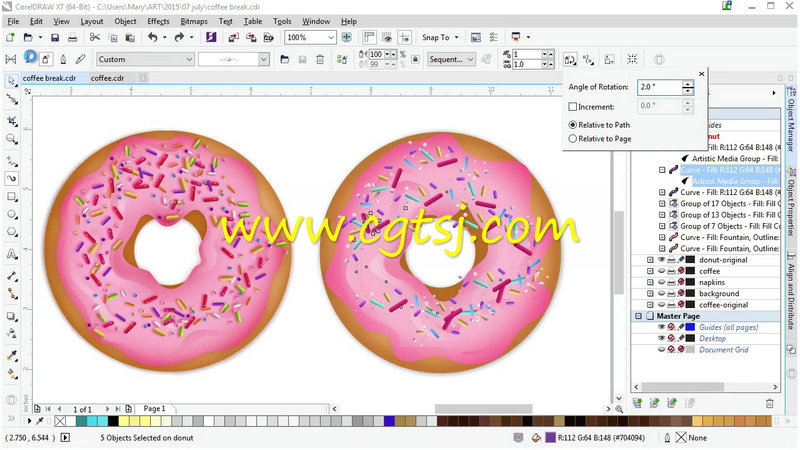Click the Publish to PDF icon
This screenshot has height=450, width=800.
tap(268, 37)
